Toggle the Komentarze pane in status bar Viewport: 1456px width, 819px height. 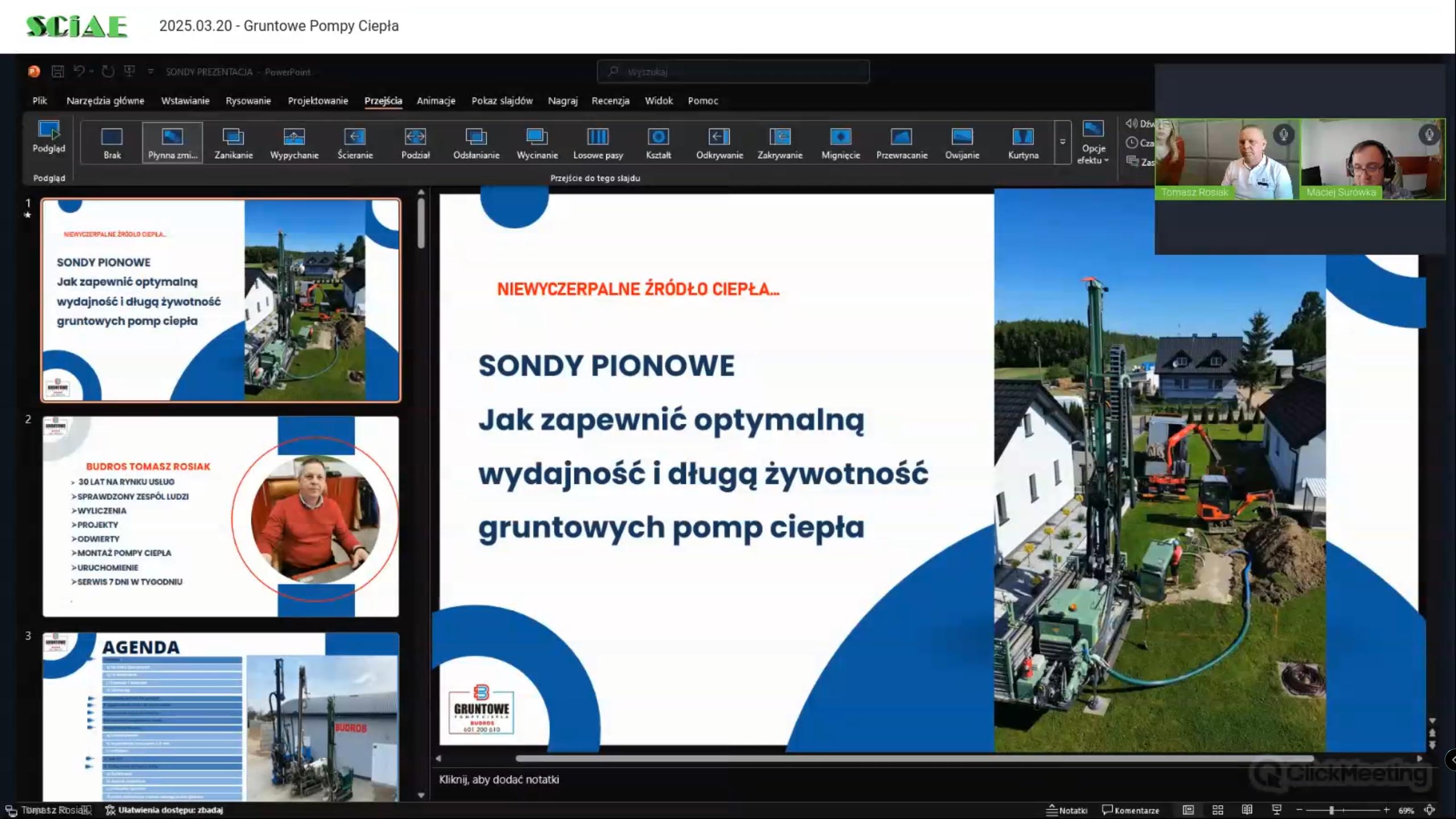pos(1130,810)
